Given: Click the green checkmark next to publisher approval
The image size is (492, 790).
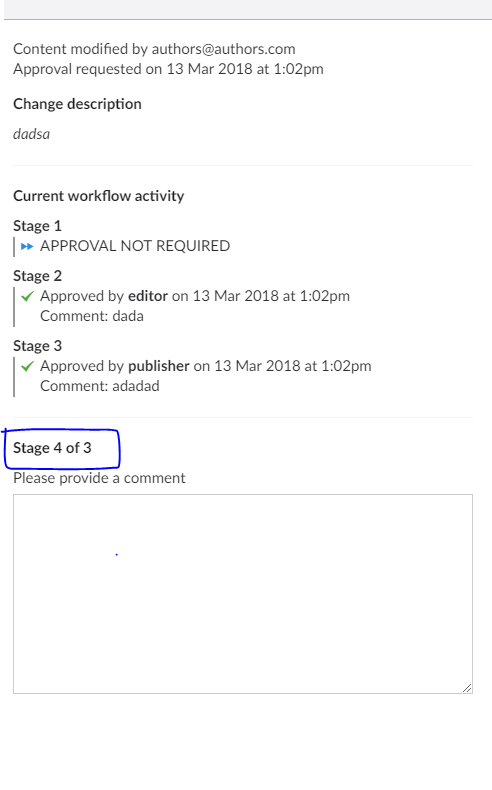Looking at the screenshot, I should pyautogui.click(x=27, y=366).
